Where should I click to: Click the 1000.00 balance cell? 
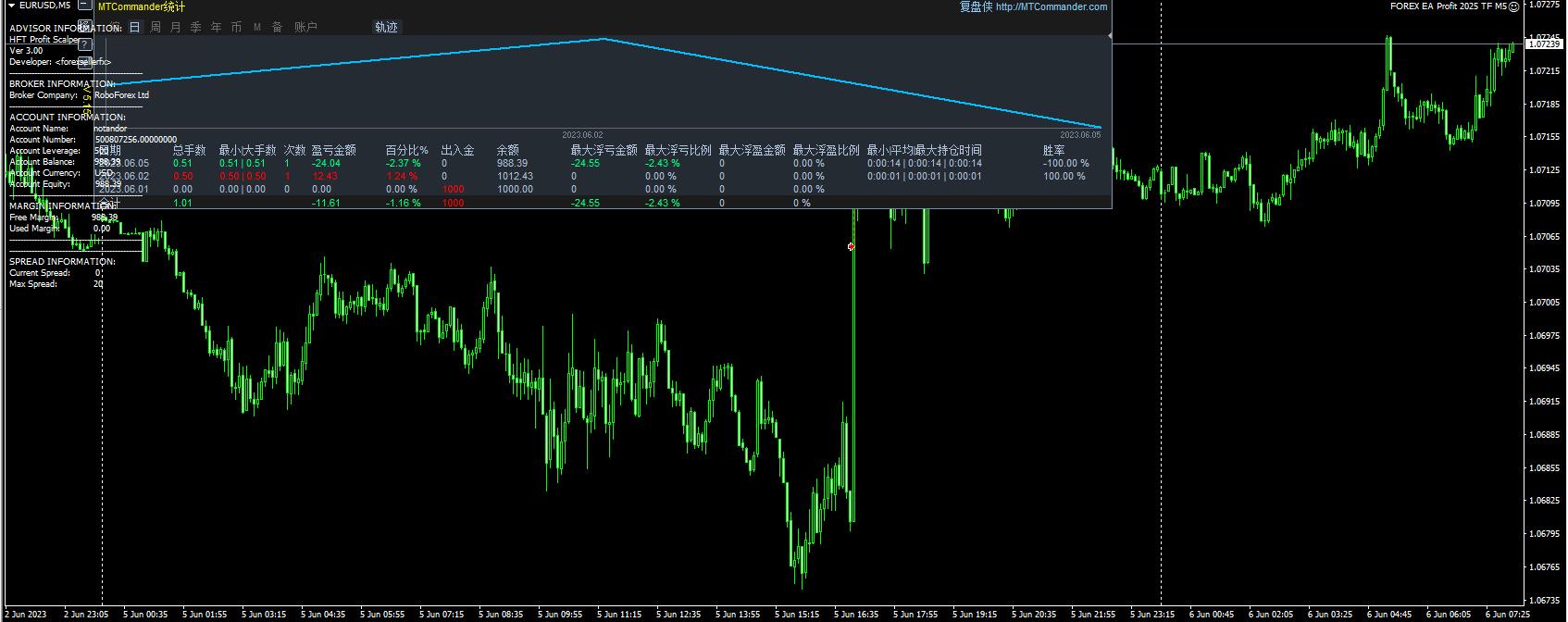(516, 189)
